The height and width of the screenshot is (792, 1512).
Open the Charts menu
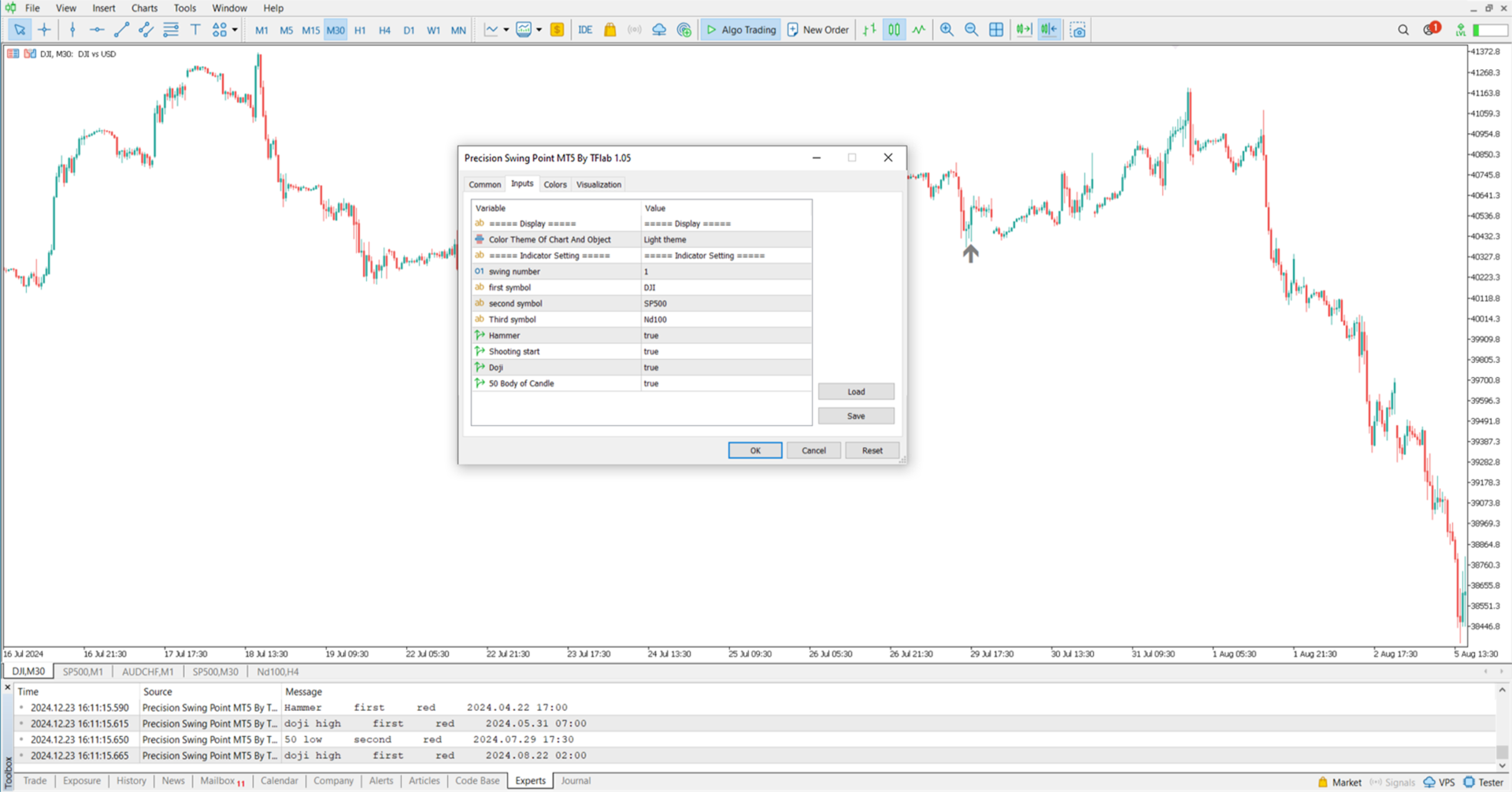[x=144, y=8]
